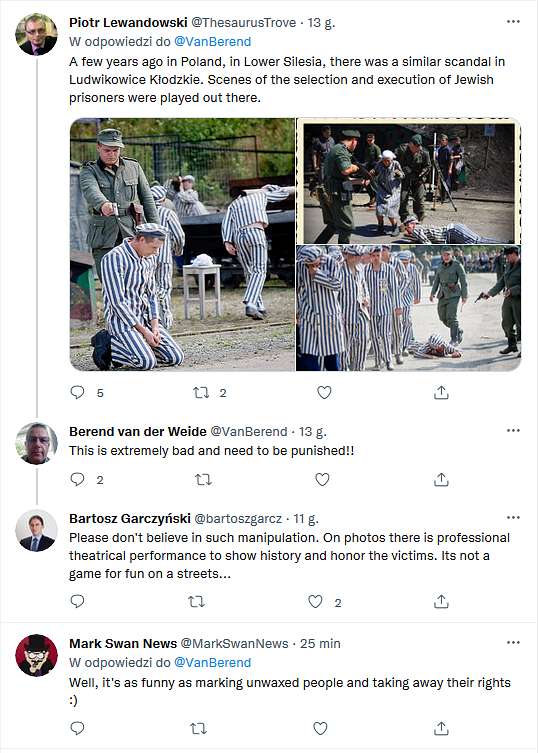This screenshot has width=539, height=753.
Task: Reply to Berend van der Weide's tweet
Action: click(77, 479)
